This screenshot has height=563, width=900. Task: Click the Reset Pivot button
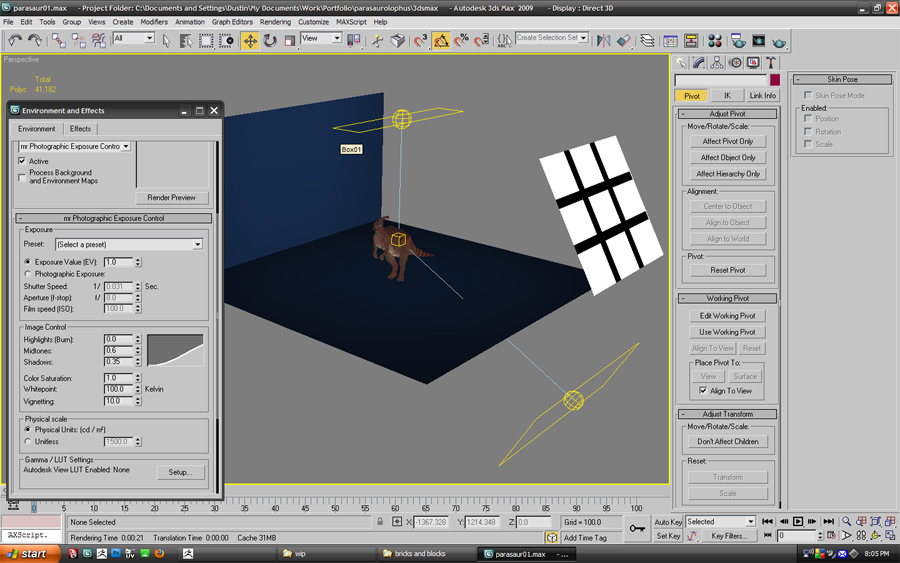click(x=728, y=270)
